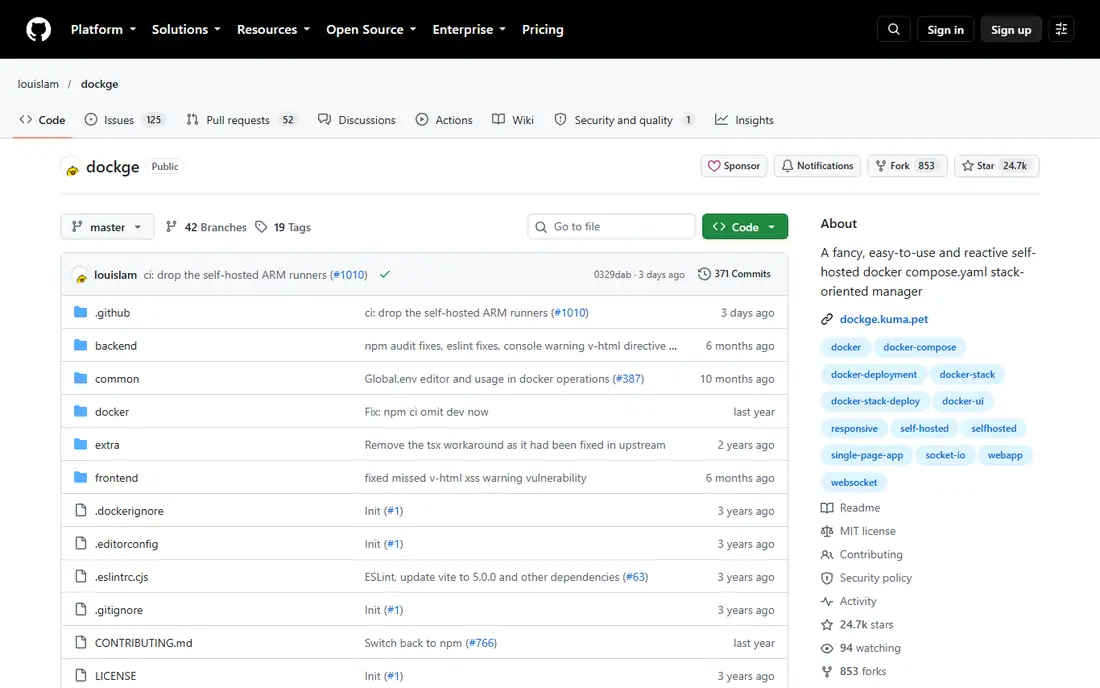Click the .eslintrc.cjs file icon
The width and height of the screenshot is (1100, 688).
pos(81,576)
